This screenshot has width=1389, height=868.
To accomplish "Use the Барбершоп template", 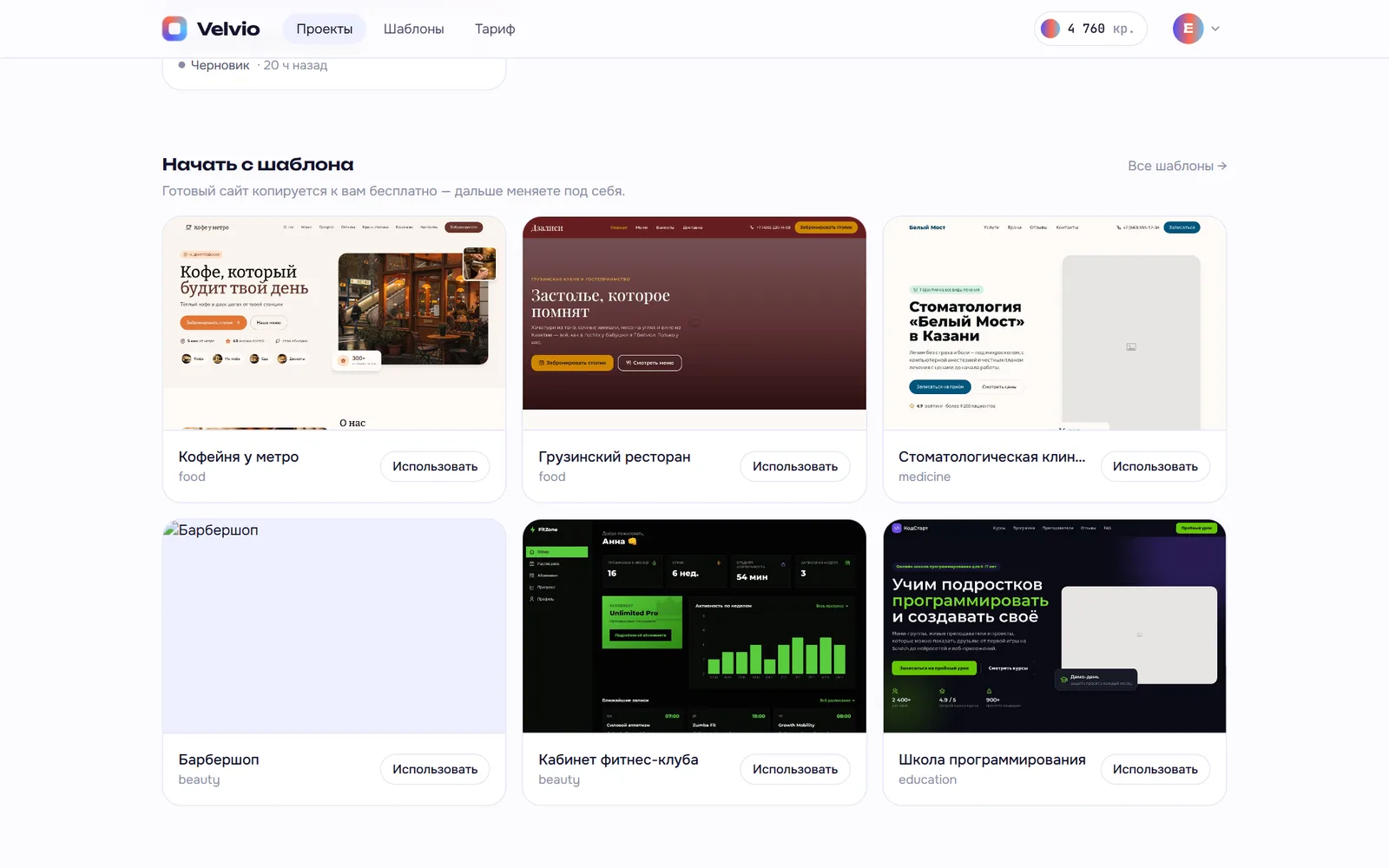I will 435,769.
